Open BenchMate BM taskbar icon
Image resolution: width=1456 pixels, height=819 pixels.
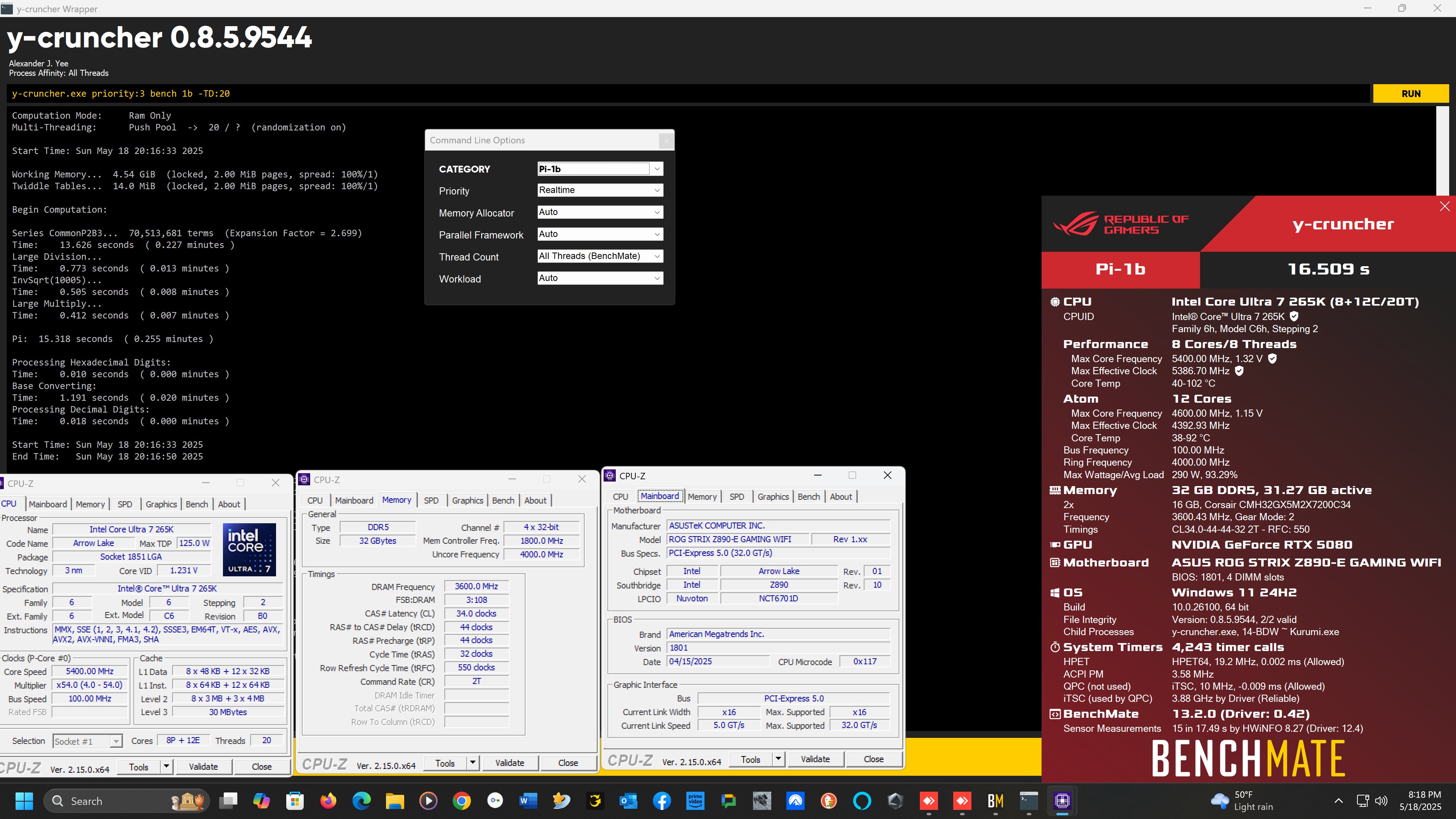(995, 800)
